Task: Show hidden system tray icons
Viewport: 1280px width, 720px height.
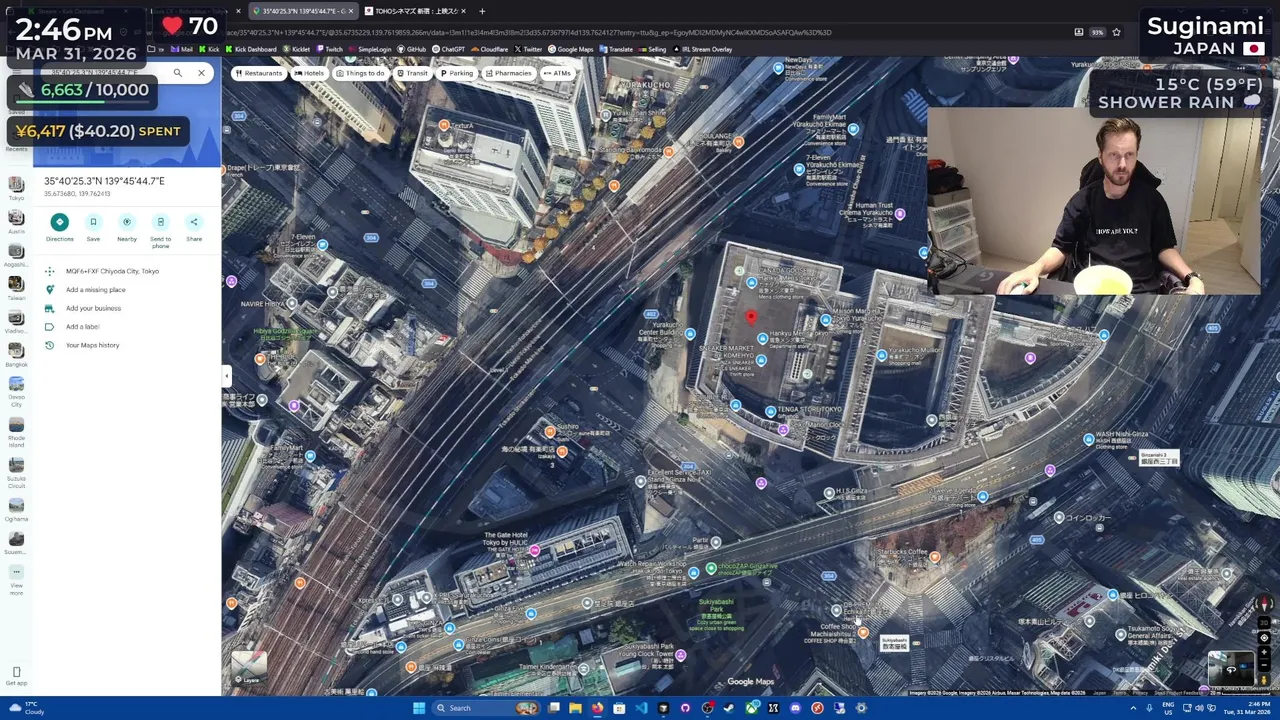Action: point(1133,708)
